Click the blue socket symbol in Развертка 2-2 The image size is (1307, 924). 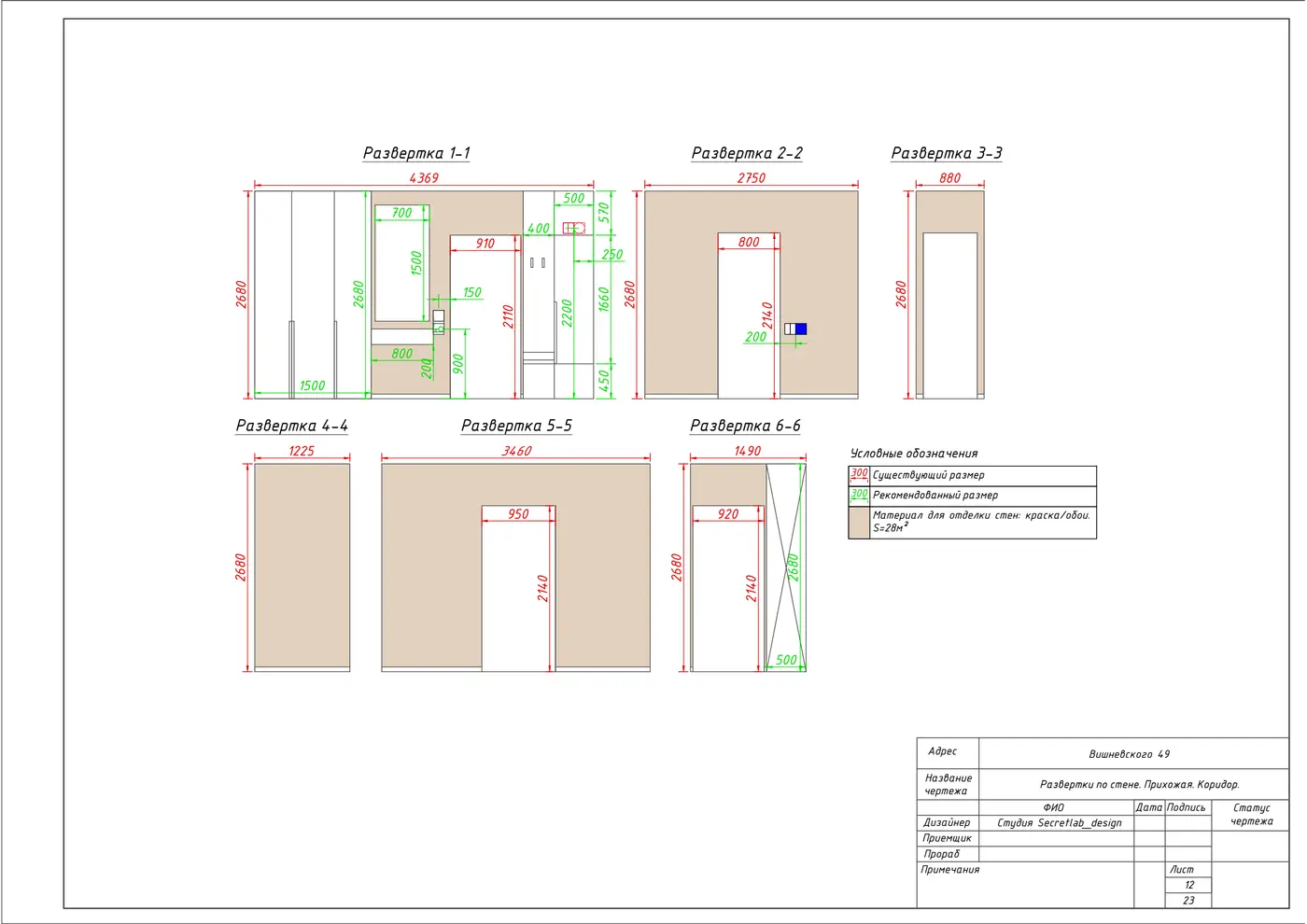pos(801,329)
